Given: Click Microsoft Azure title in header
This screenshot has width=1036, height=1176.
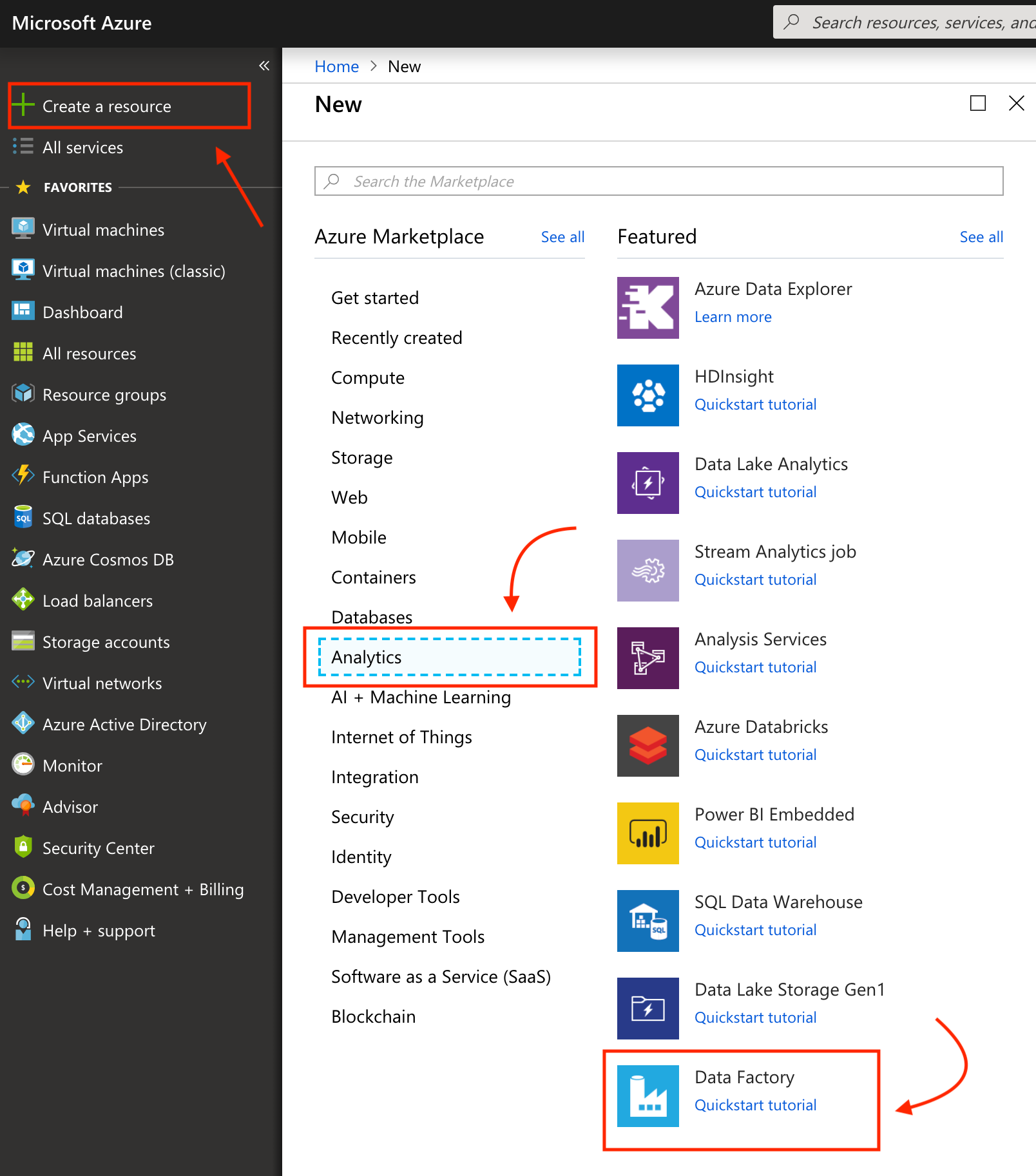Looking at the screenshot, I should (x=82, y=23).
